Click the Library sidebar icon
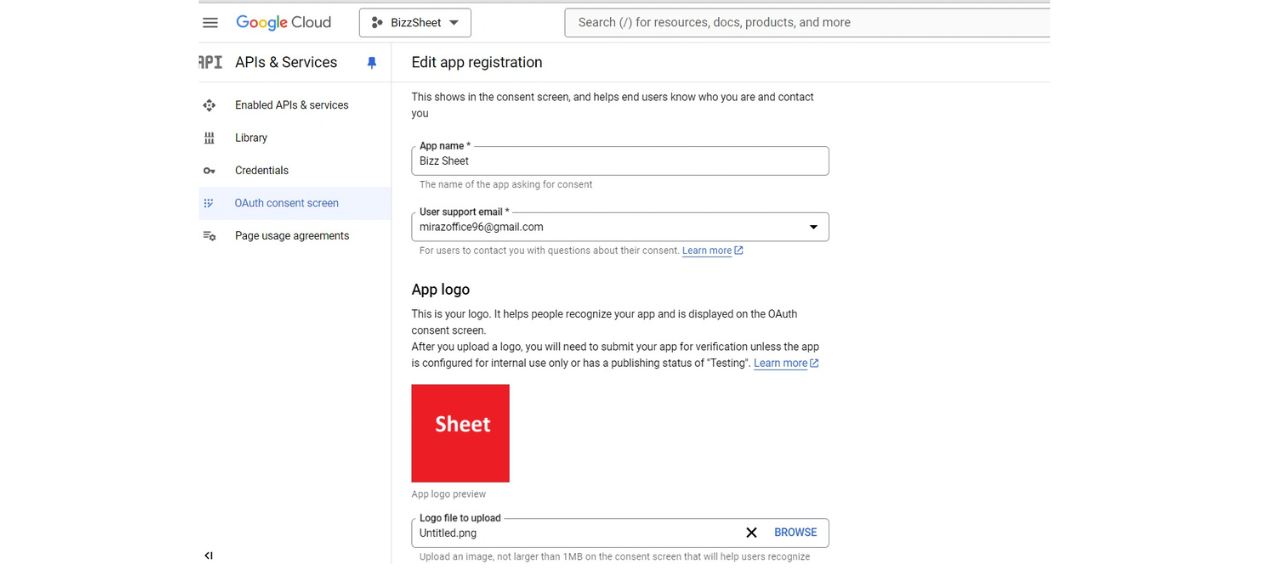 point(209,138)
